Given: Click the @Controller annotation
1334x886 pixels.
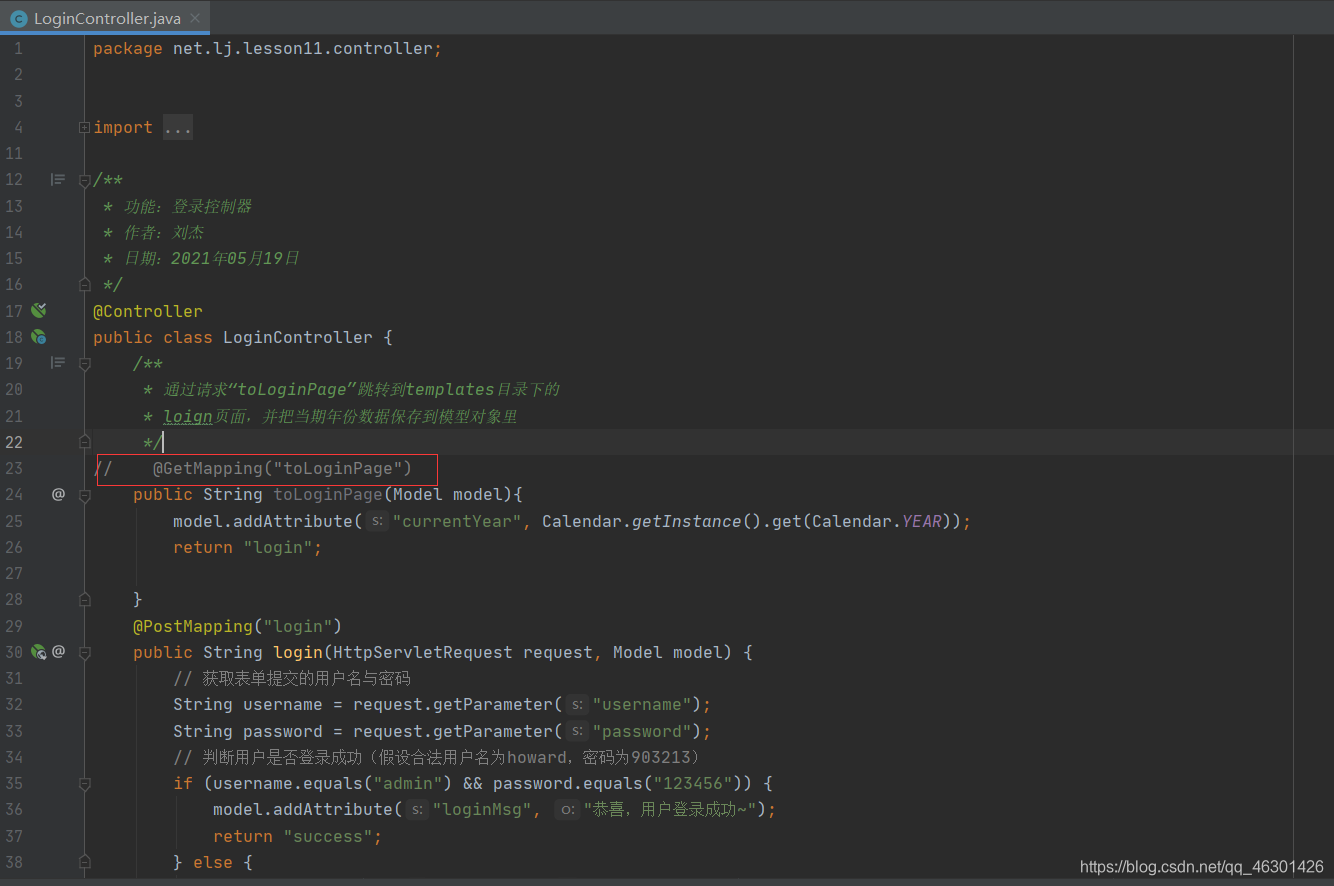Looking at the screenshot, I should point(148,311).
